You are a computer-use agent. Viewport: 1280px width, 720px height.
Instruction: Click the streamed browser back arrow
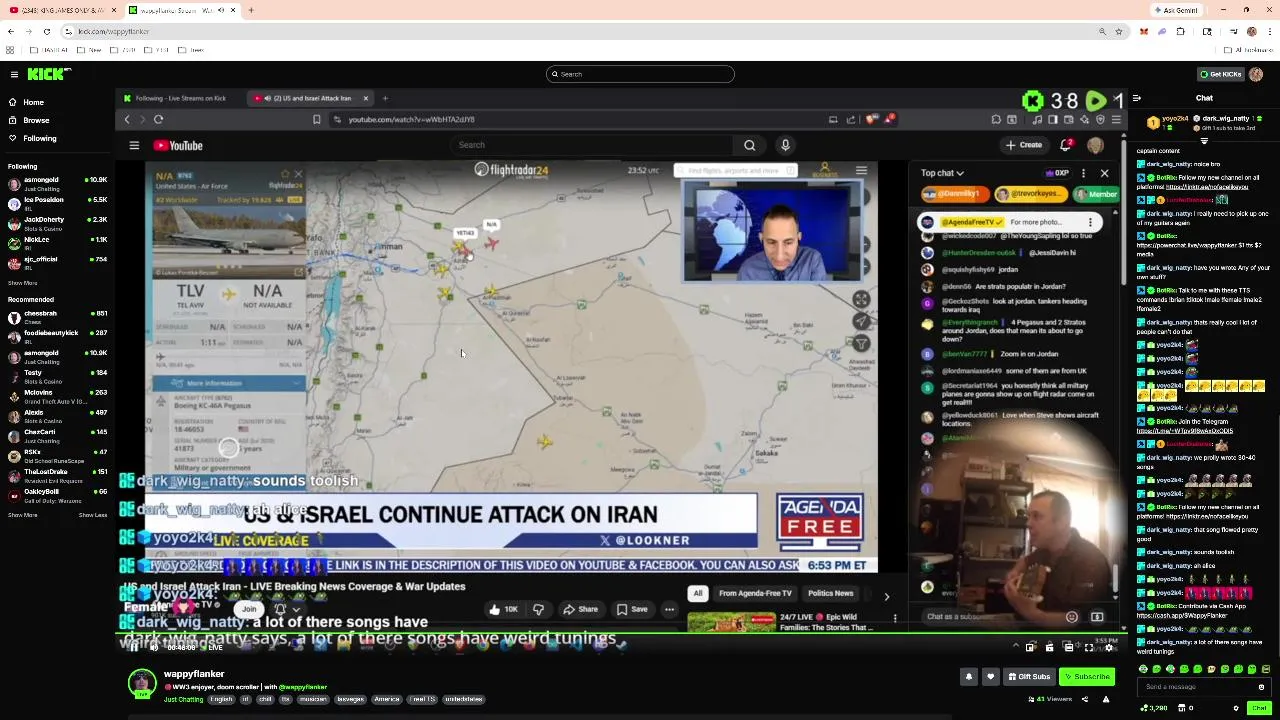click(x=127, y=119)
